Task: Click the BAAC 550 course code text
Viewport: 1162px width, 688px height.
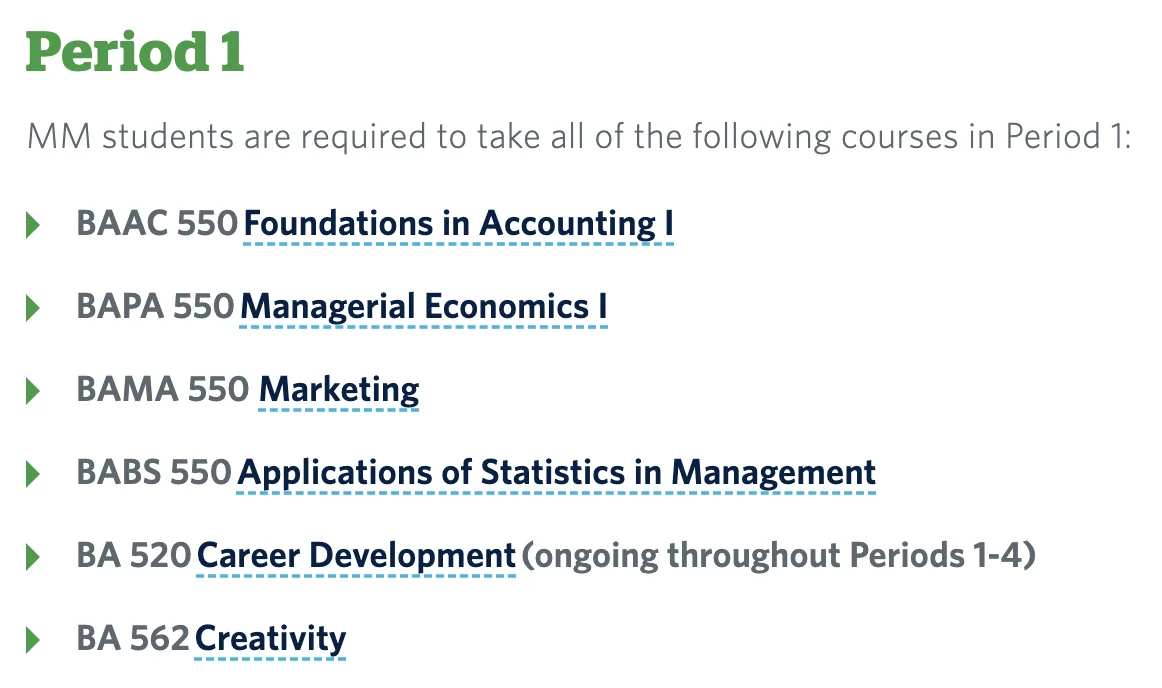Action: click(157, 223)
